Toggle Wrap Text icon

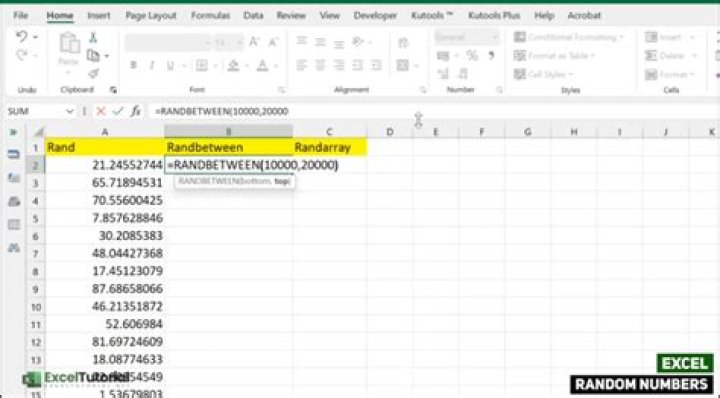click(403, 43)
